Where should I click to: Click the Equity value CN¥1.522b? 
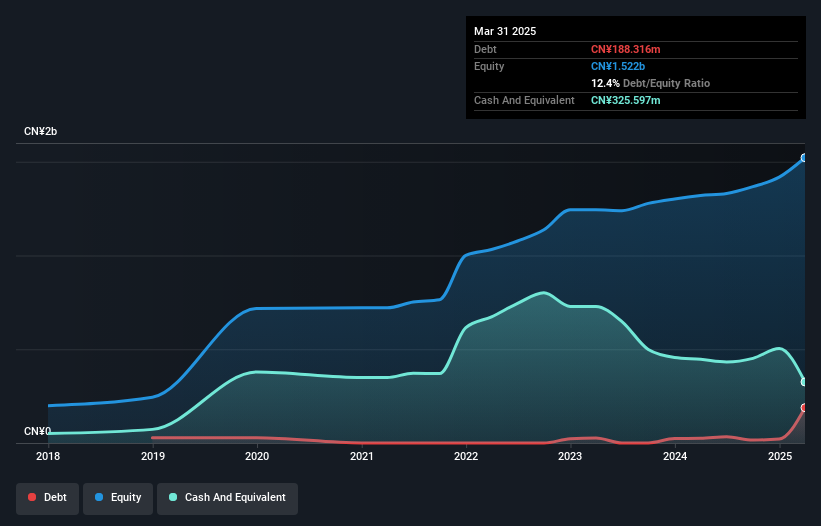tap(618, 66)
